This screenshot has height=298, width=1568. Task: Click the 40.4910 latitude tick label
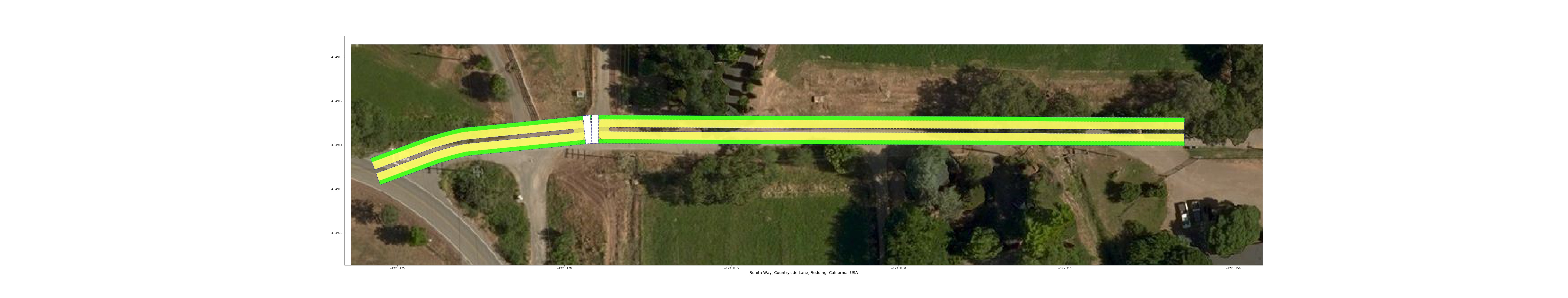(x=337, y=189)
